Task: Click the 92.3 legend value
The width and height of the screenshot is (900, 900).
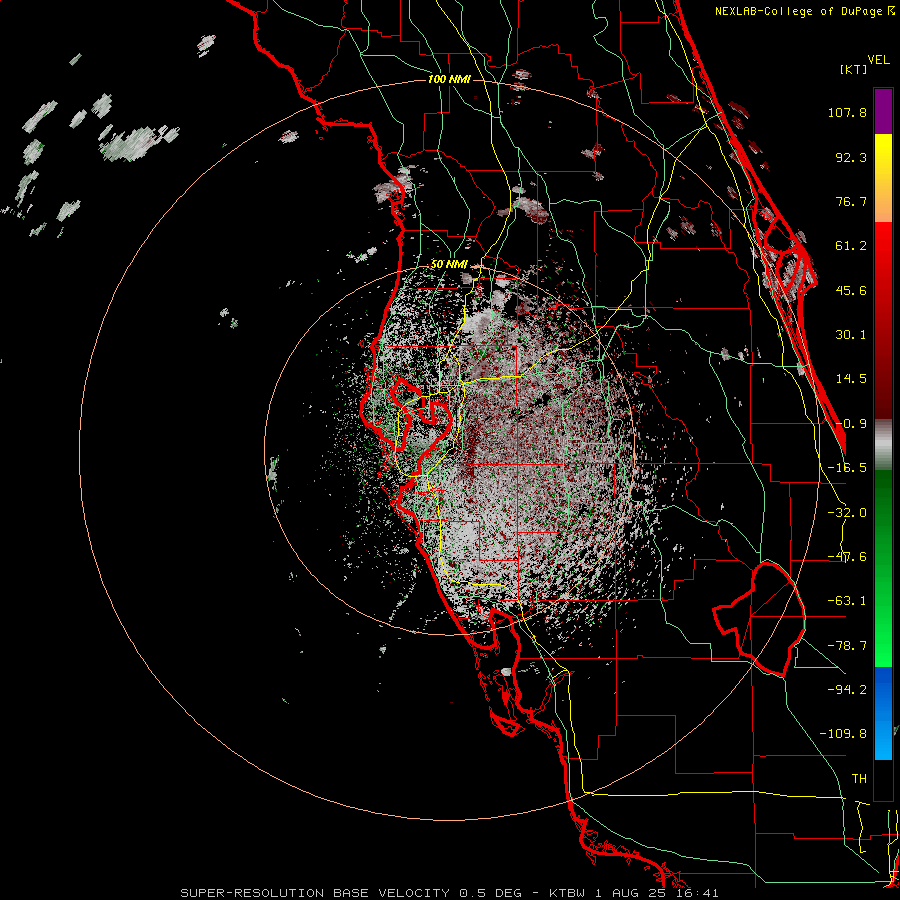Action: (x=851, y=157)
